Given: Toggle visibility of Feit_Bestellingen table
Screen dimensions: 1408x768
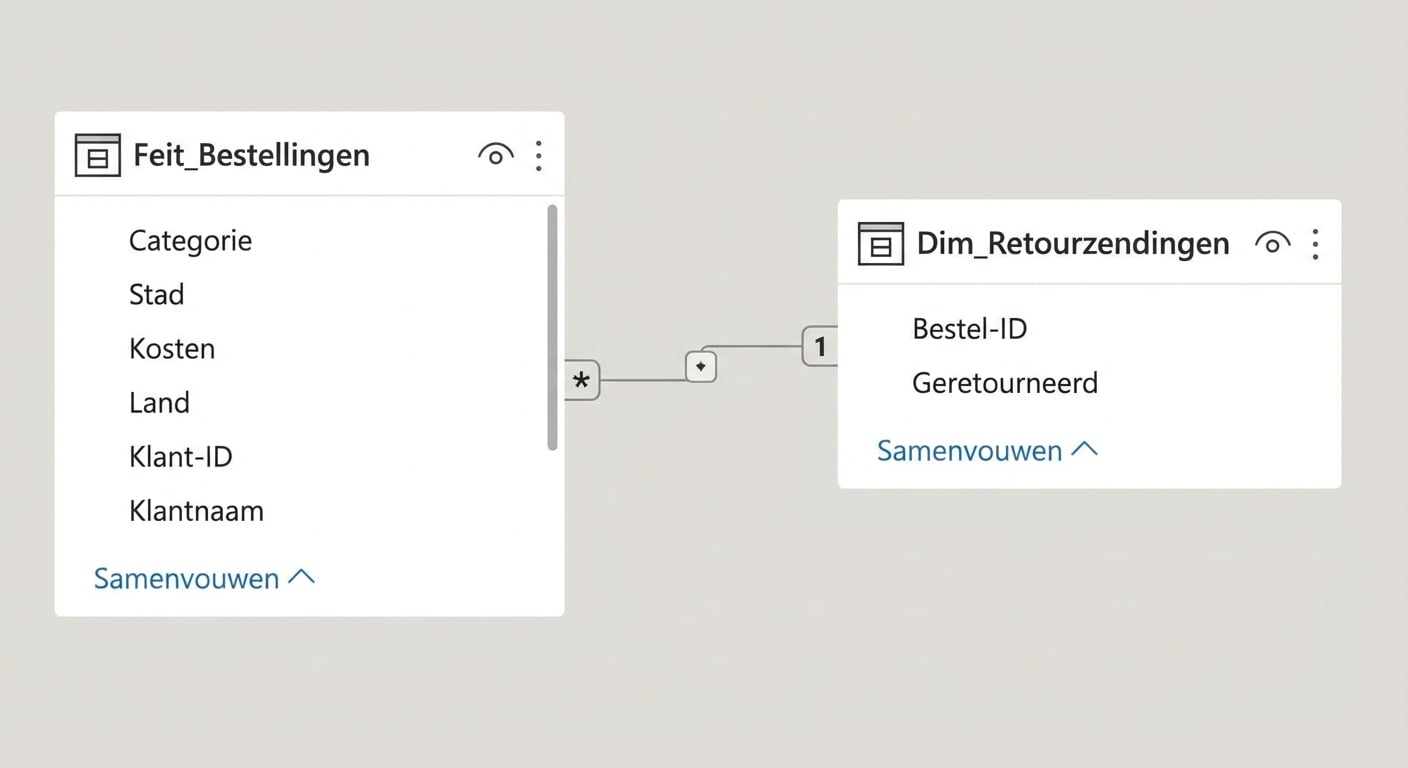Looking at the screenshot, I should click(495, 155).
